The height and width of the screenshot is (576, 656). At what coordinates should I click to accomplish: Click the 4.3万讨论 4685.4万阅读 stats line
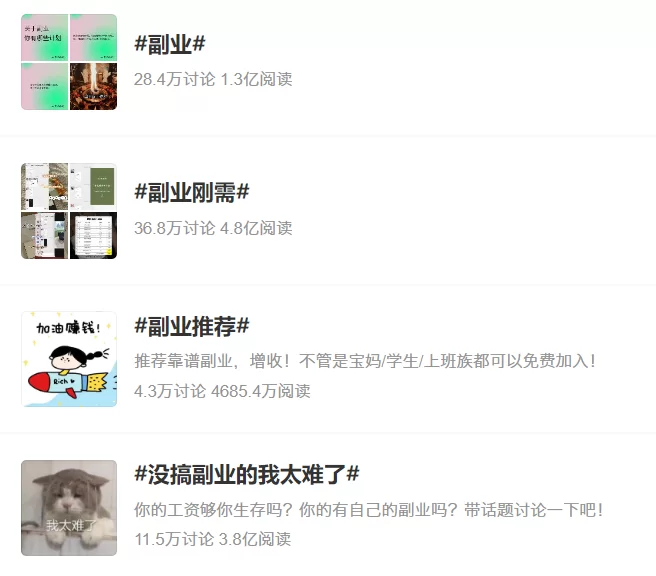[222, 392]
